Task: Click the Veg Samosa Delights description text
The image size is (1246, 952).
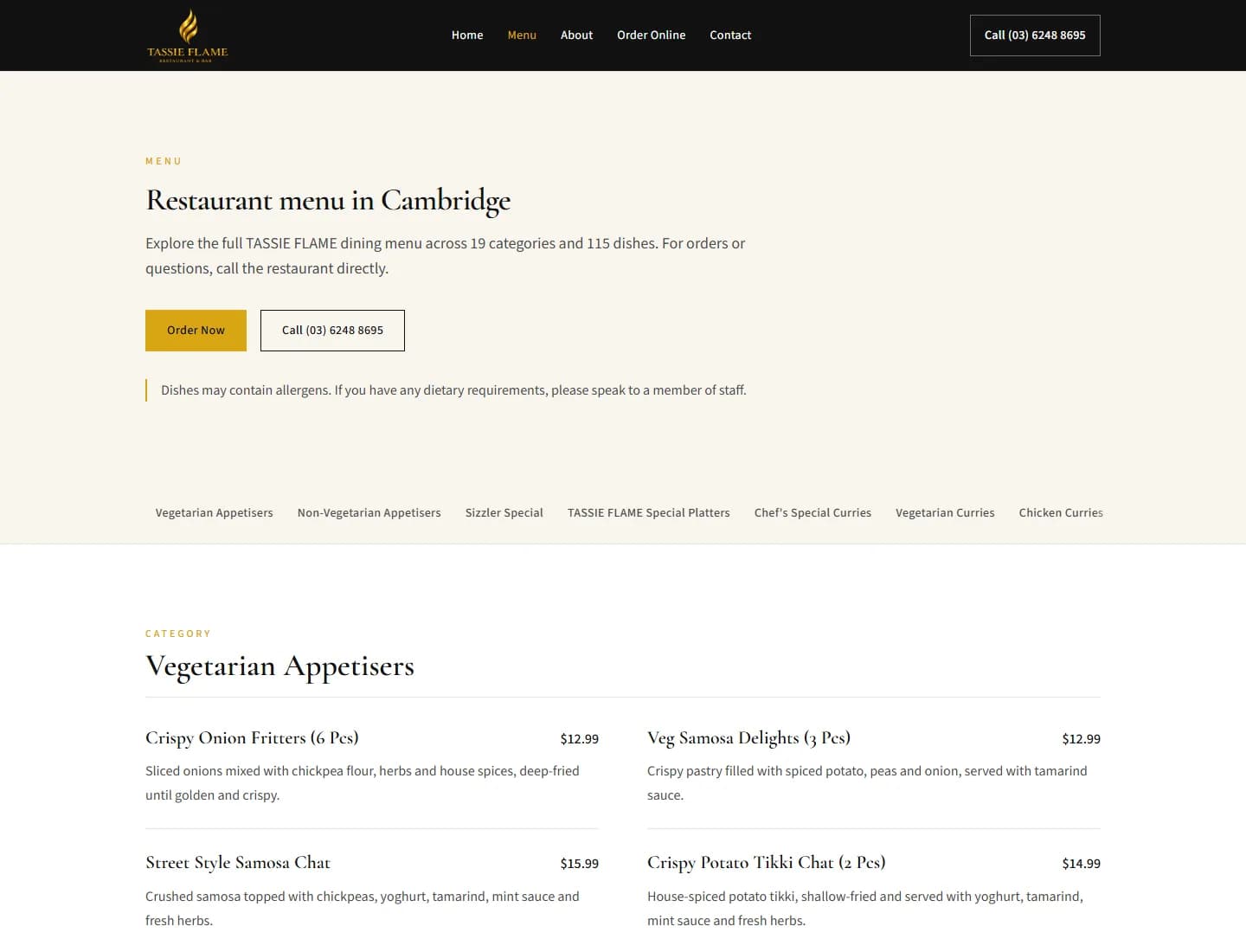Action: pos(867,783)
